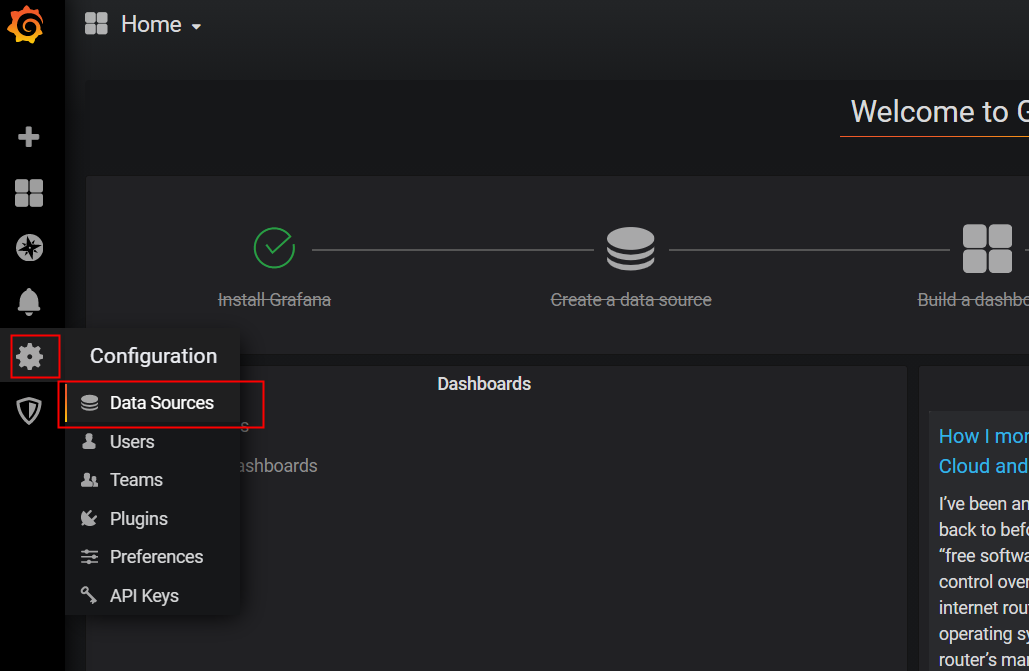The image size is (1029, 671).
Task: Open the Dashboards sidebar icon
Action: pos(29,193)
